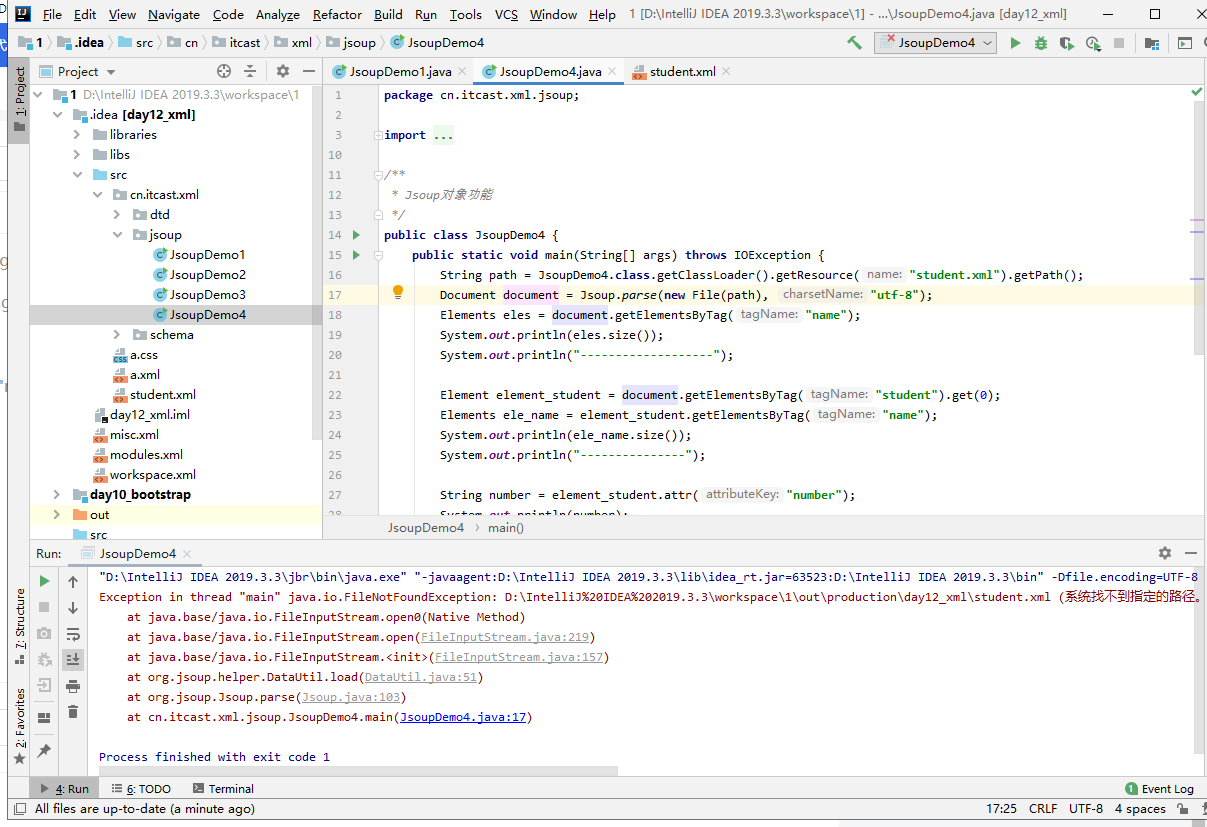Open the JsoupDemo4.java:17 stack trace link
Viewport: 1207px width, 827px height.
463,717
